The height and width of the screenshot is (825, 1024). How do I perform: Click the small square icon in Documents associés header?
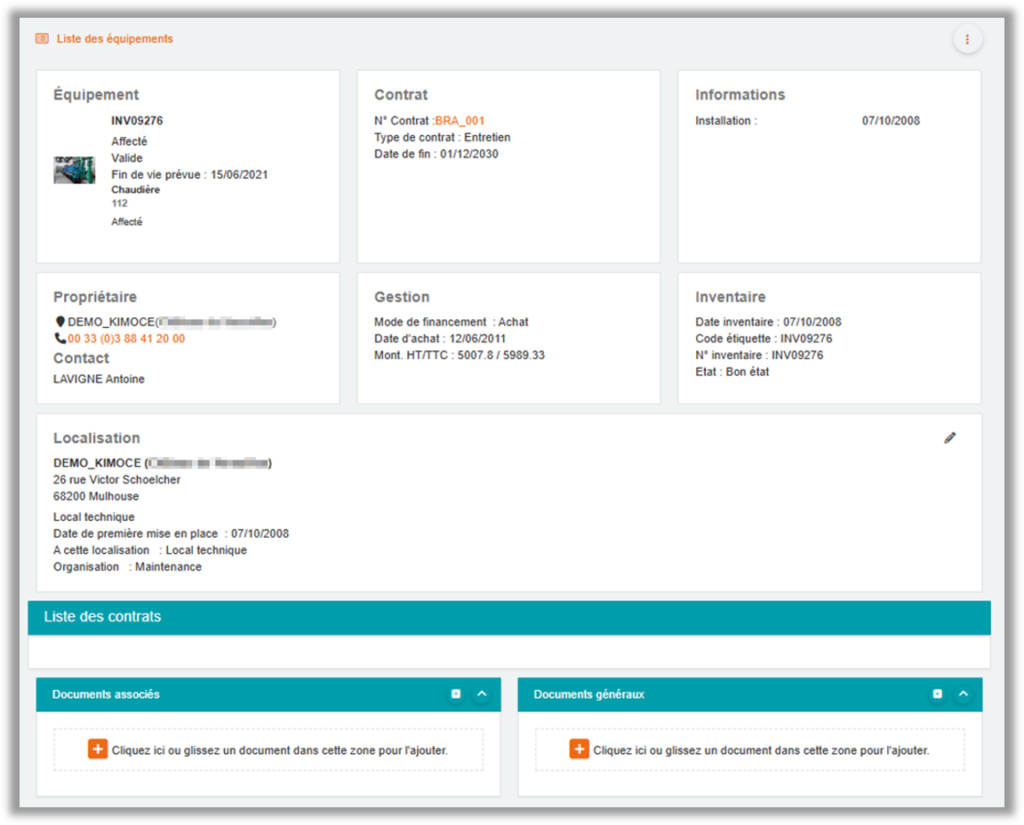456,694
